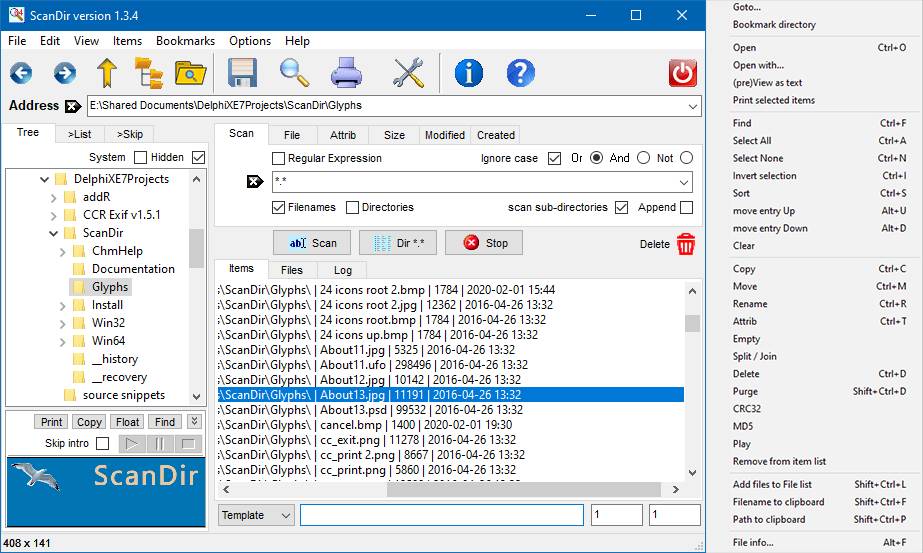Clear the scan pattern with X icon

[x=255, y=182]
